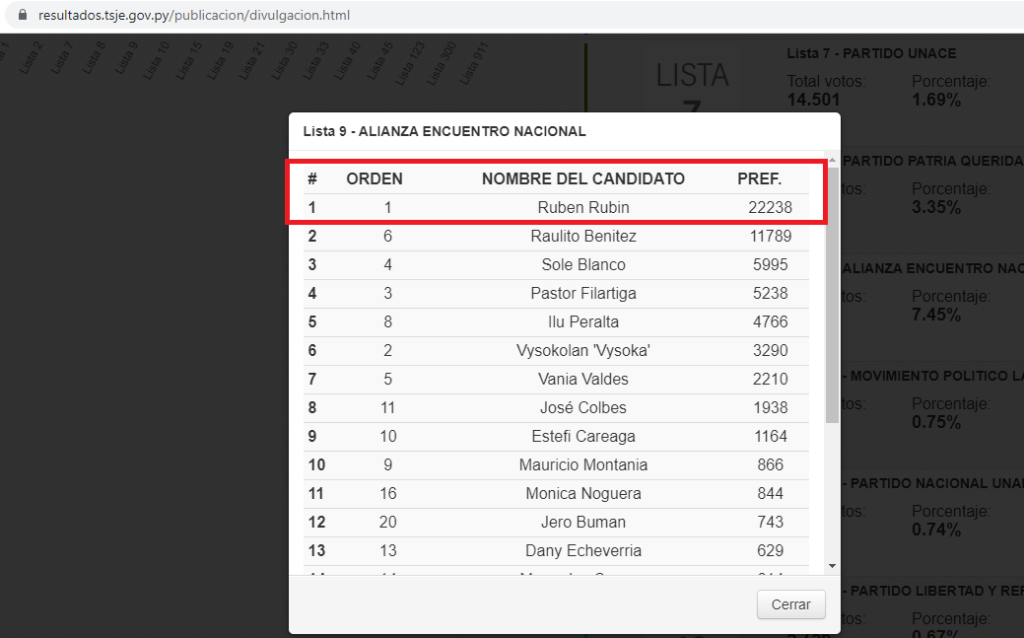Click the Vania Valdes row
Screen dimensions: 1024x638
point(583,379)
